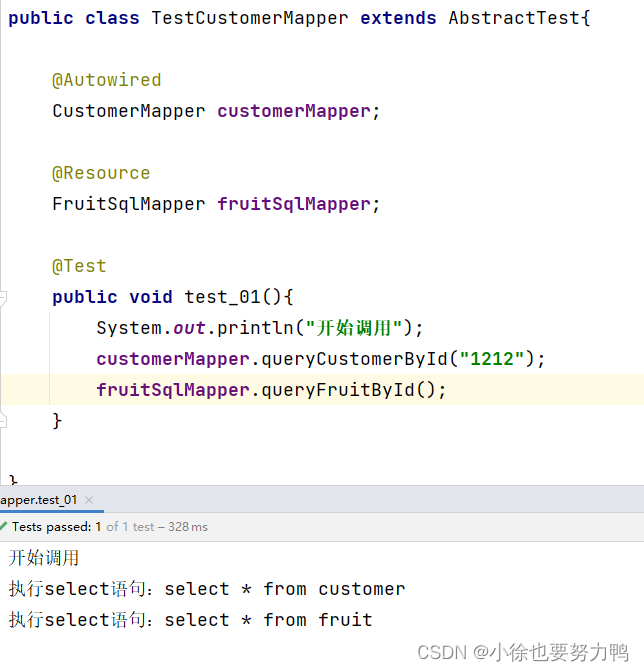
Task: Click the FruitSqlMapper type name
Action: pos(129,204)
